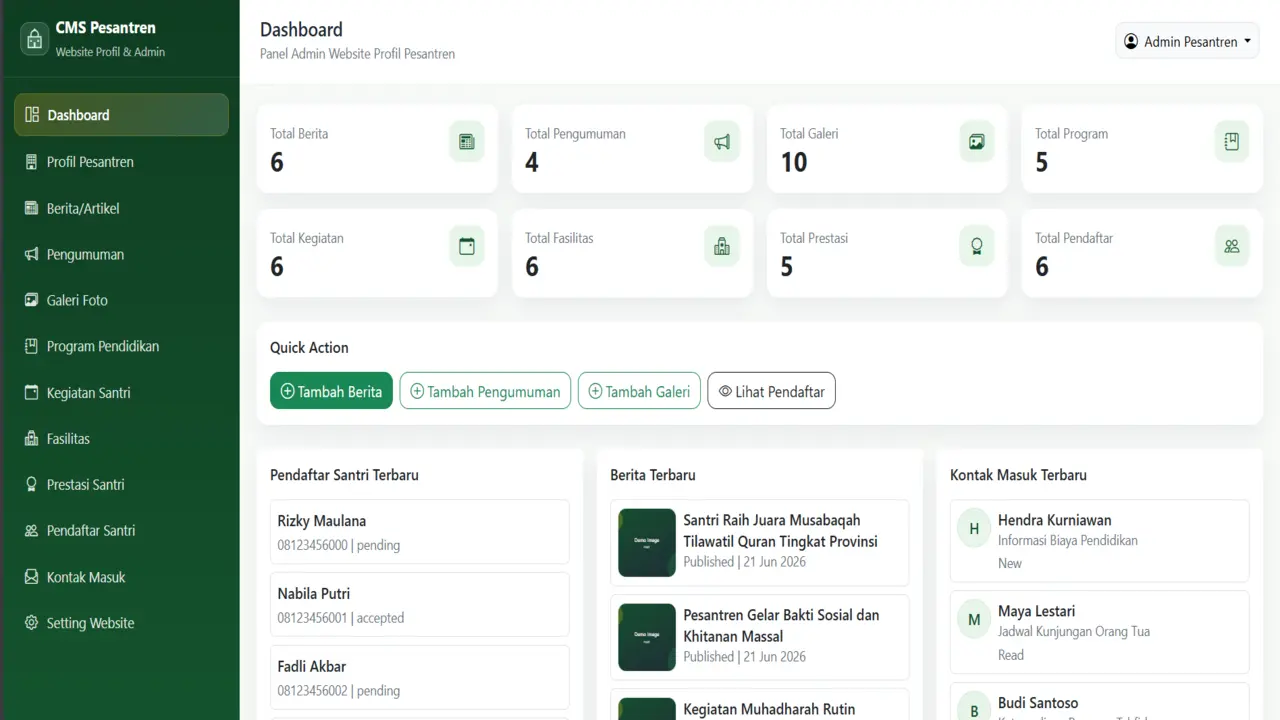
Task: Click the CMS Pesantren logo icon
Action: pyautogui.click(x=35, y=39)
